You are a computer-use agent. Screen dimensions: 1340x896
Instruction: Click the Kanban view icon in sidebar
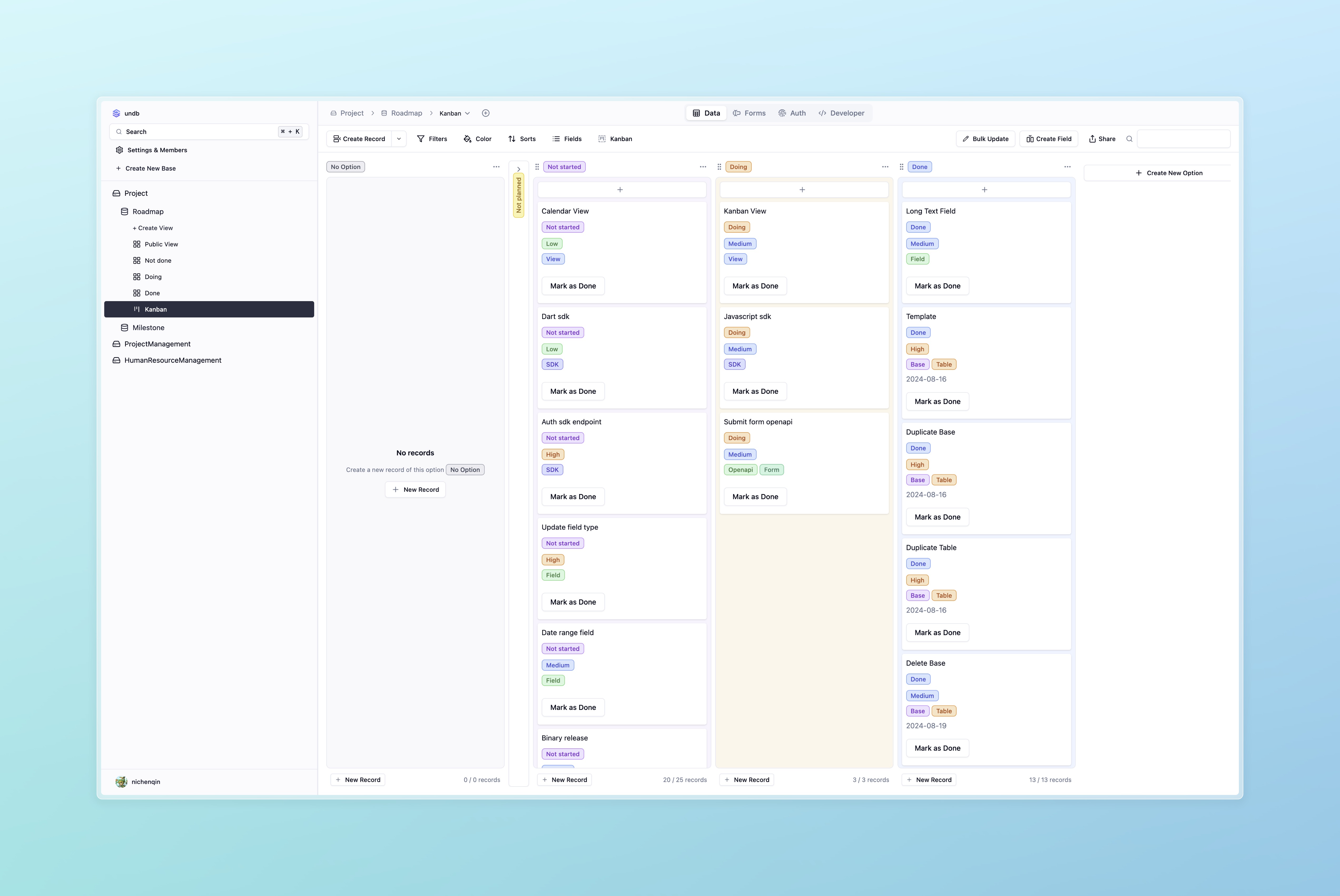pyautogui.click(x=136, y=308)
